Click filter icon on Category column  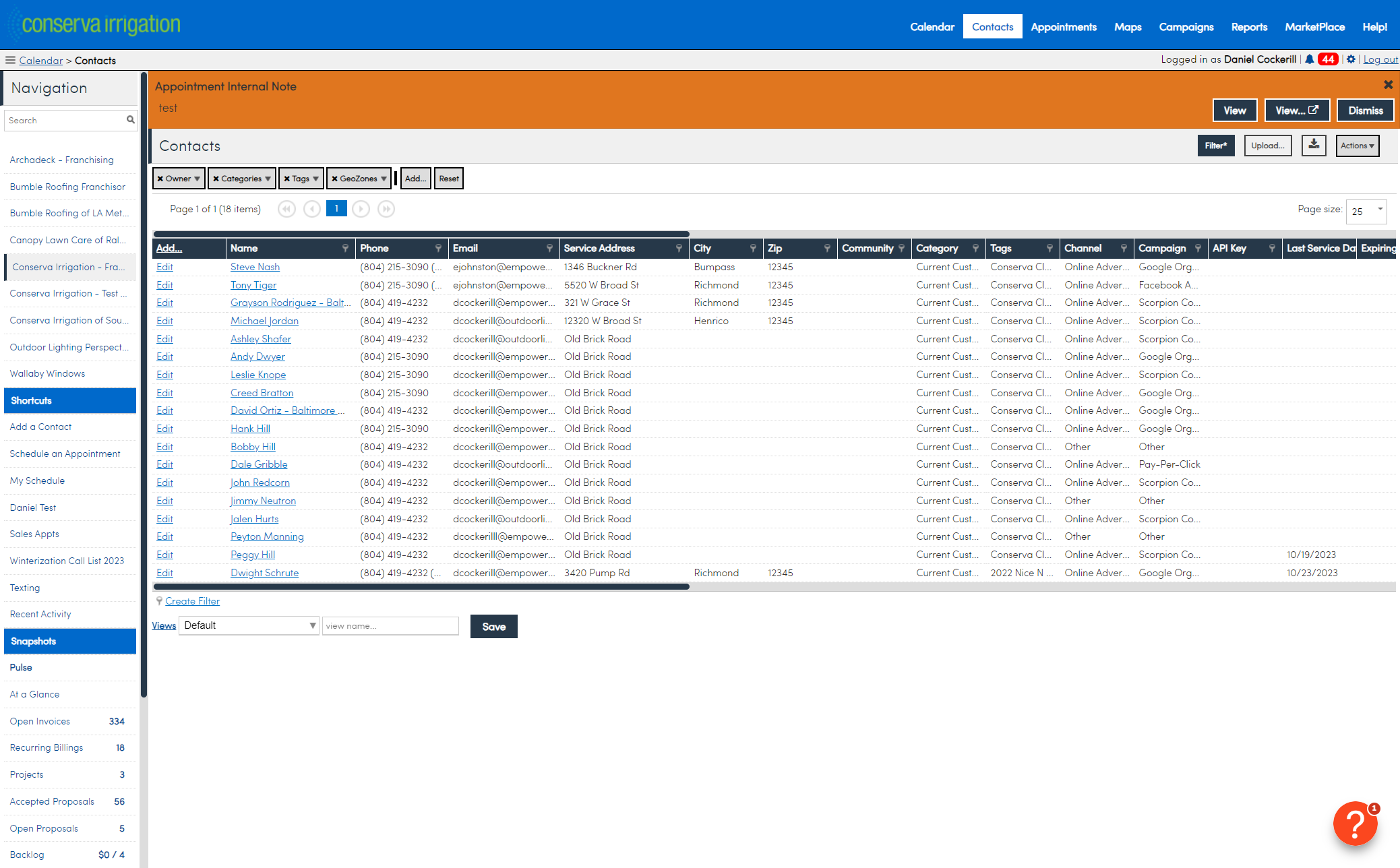click(x=975, y=248)
